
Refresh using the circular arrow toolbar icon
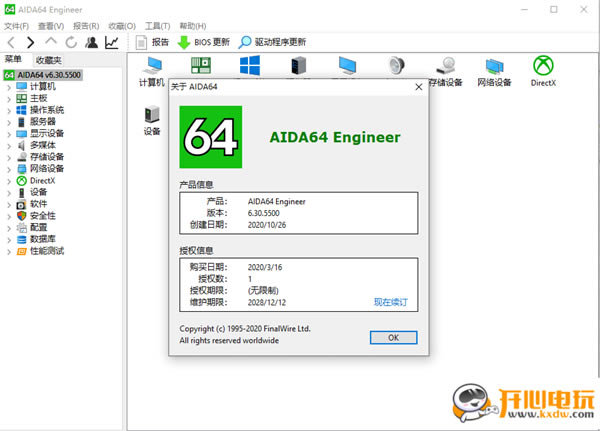(x=71, y=42)
